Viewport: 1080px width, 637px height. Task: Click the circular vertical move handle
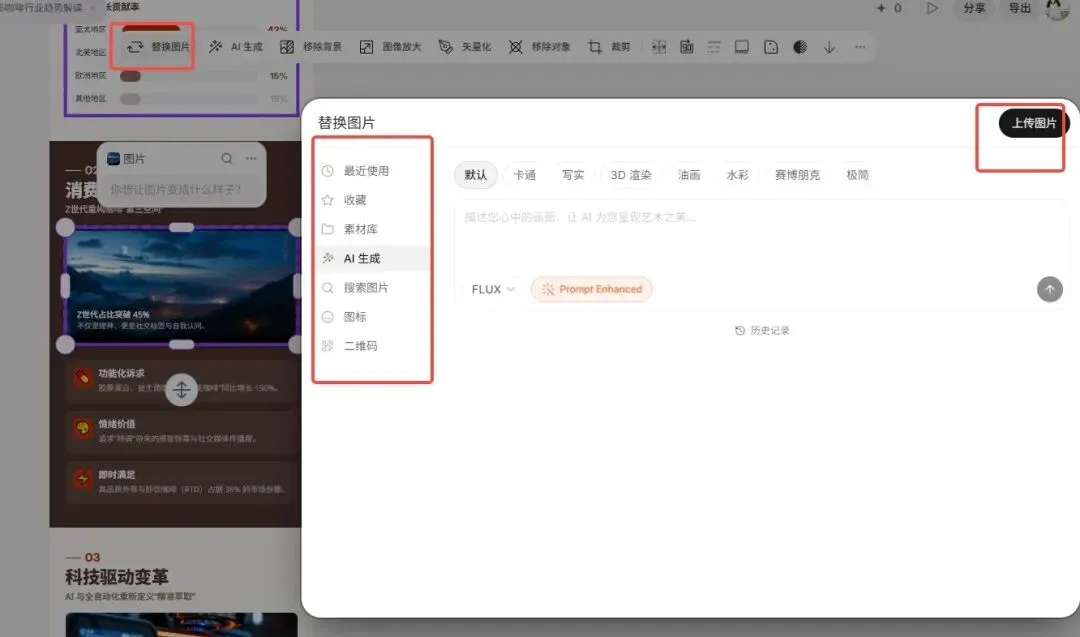(x=182, y=390)
